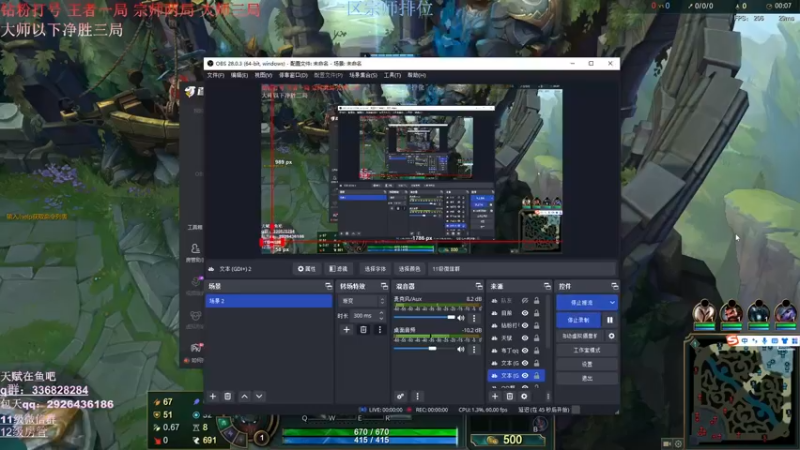Open 麦克风/Aux three-dot options menu

coord(474,318)
